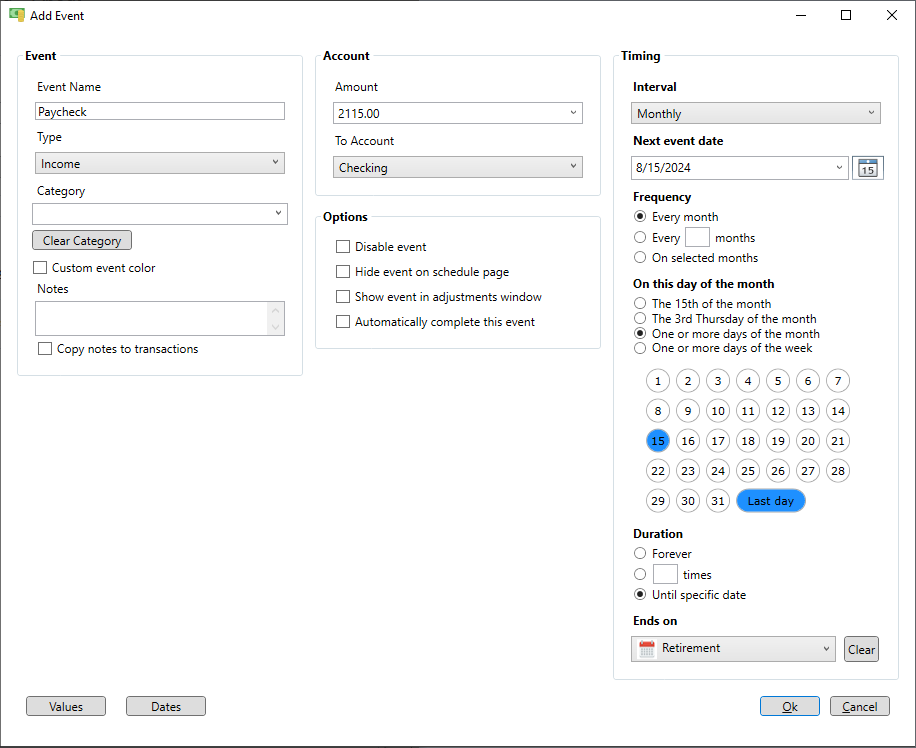This screenshot has width=916, height=748.
Task: Expand the Amount dropdown
Action: [573, 113]
